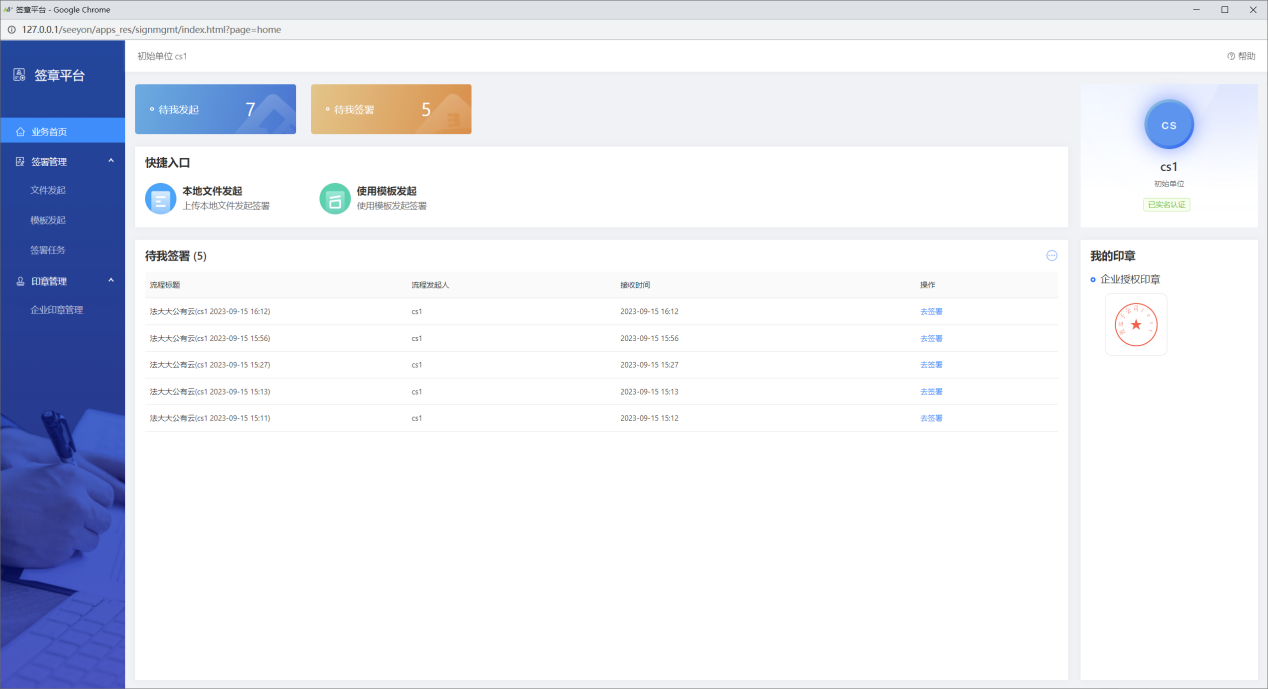The height and width of the screenshot is (689, 1268).
Task: Click the more options ellipsis in 待我签署
Action: [1051, 256]
